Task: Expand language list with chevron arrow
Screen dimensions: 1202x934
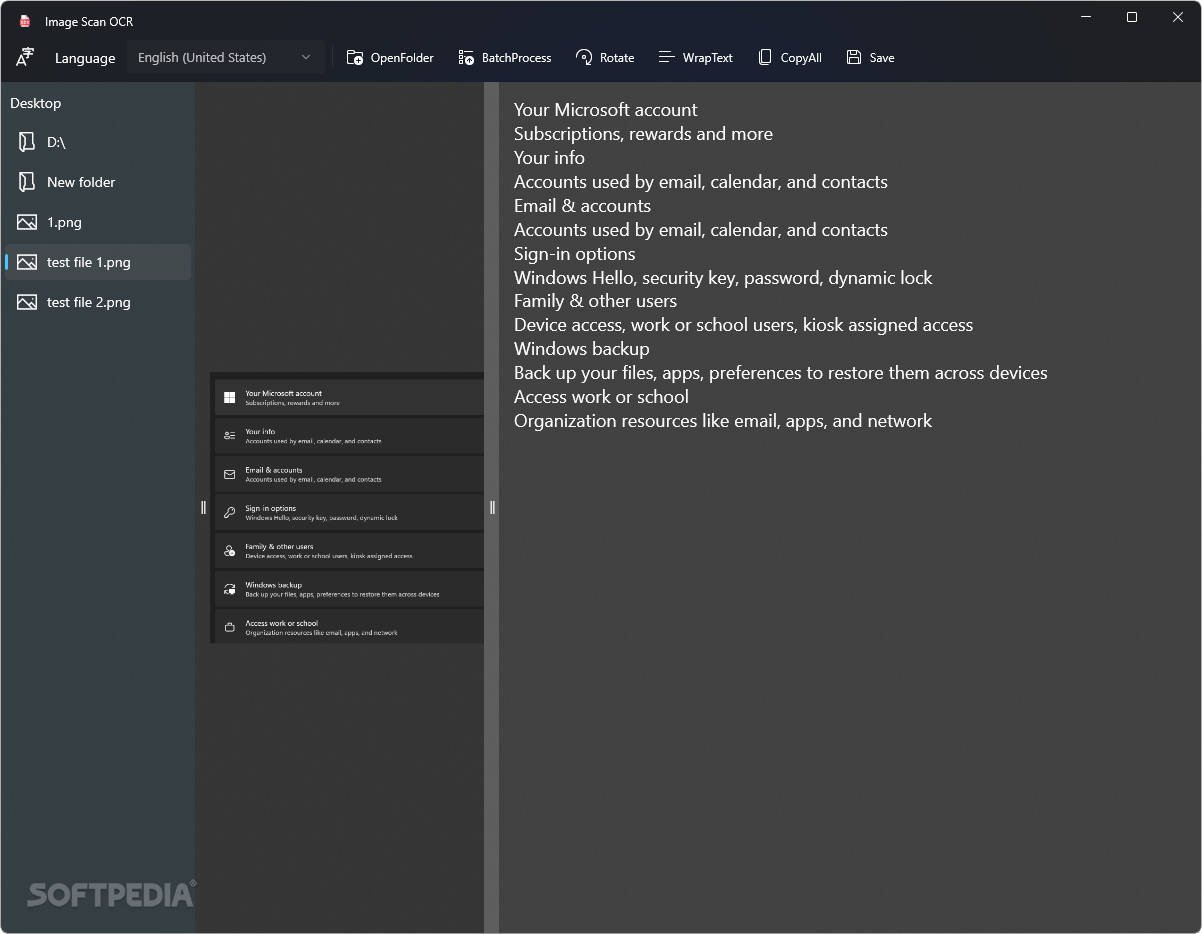Action: (306, 58)
